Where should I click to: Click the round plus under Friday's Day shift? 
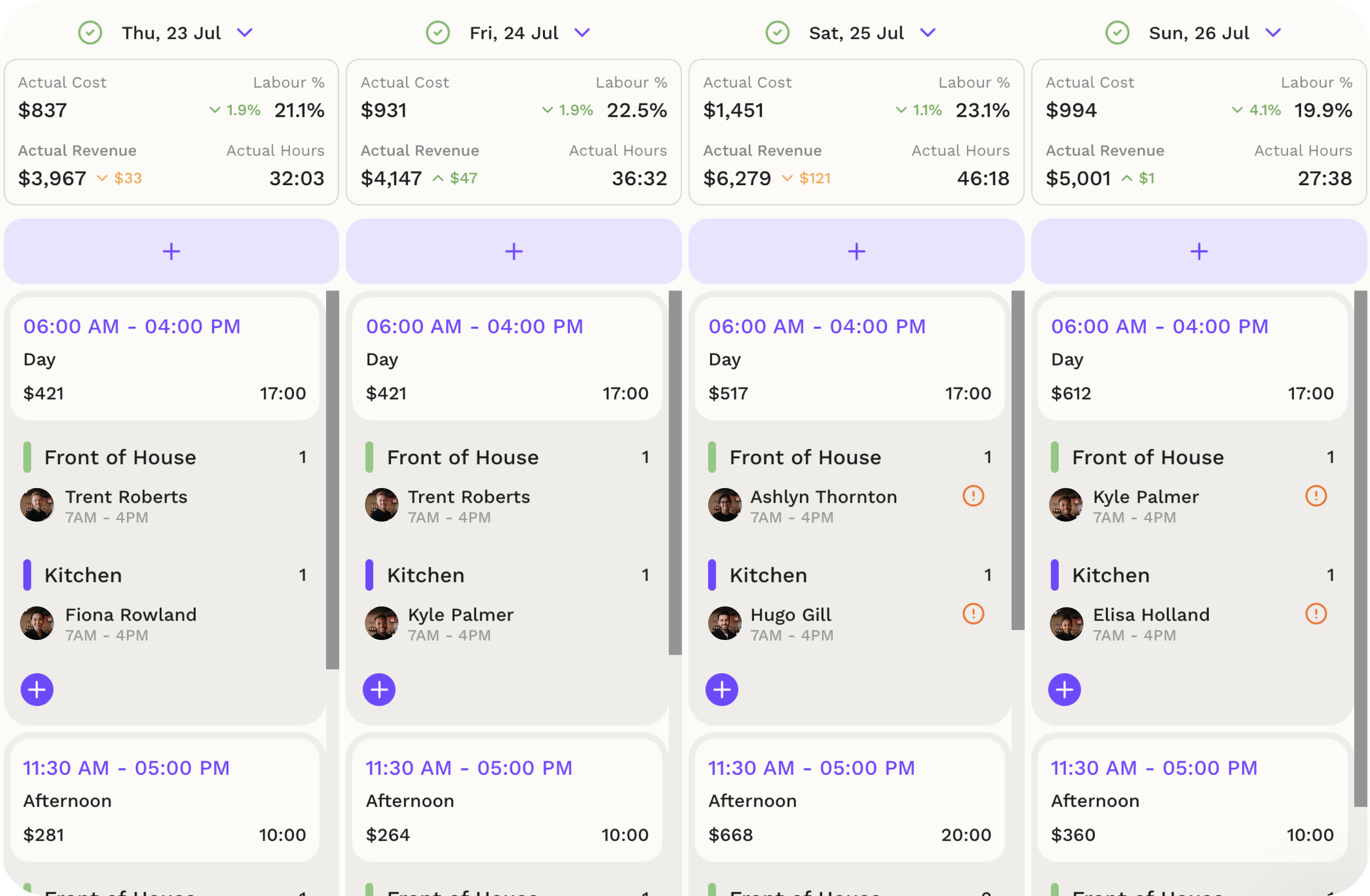tap(379, 690)
